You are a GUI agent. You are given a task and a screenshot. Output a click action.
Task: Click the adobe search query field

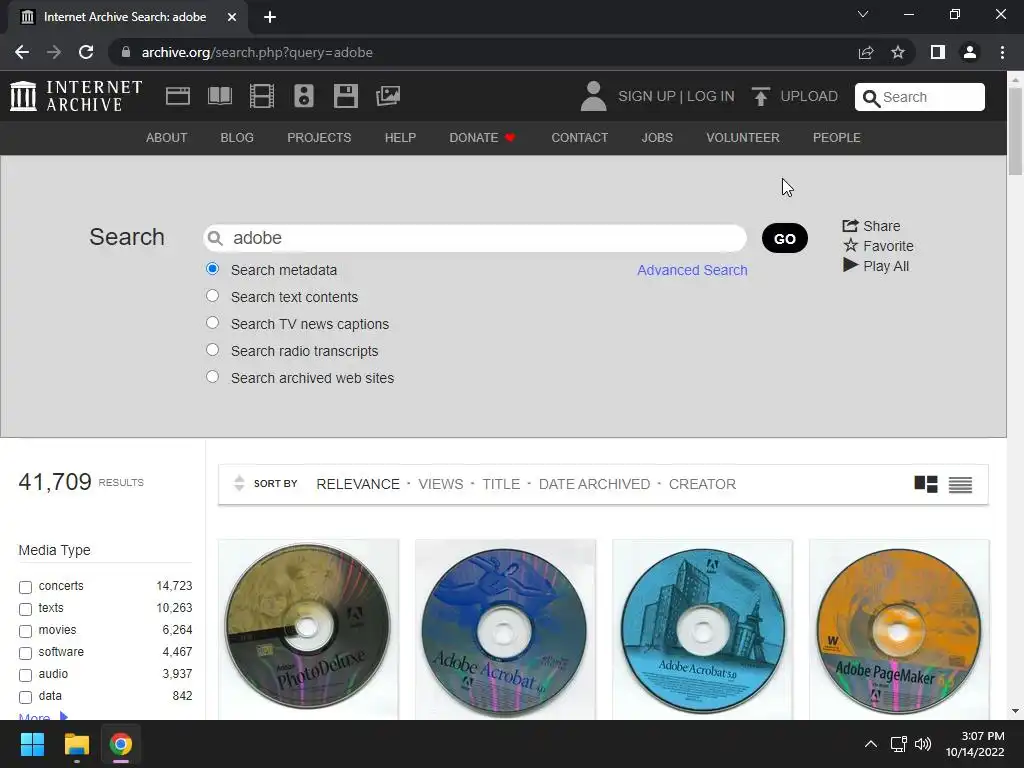pos(475,238)
